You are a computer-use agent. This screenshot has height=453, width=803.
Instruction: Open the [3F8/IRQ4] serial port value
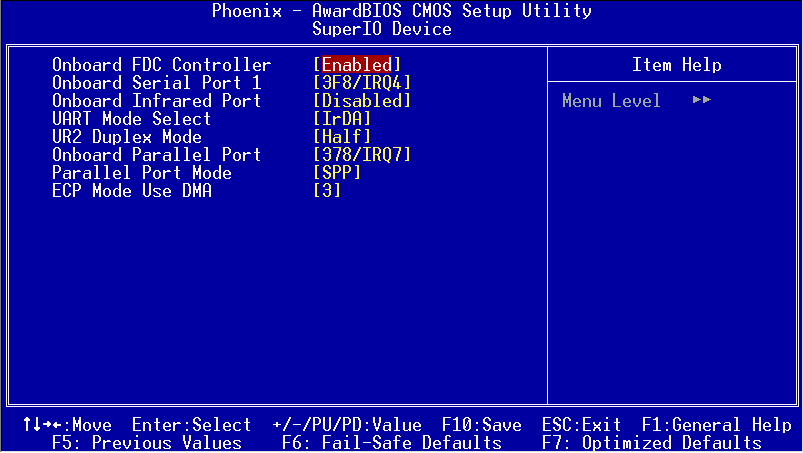point(362,83)
